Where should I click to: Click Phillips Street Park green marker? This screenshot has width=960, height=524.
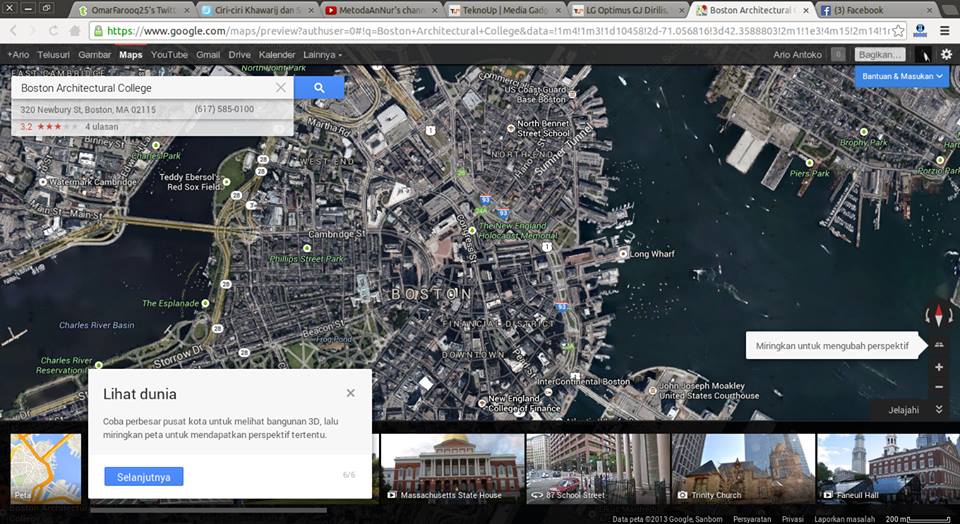click(307, 249)
